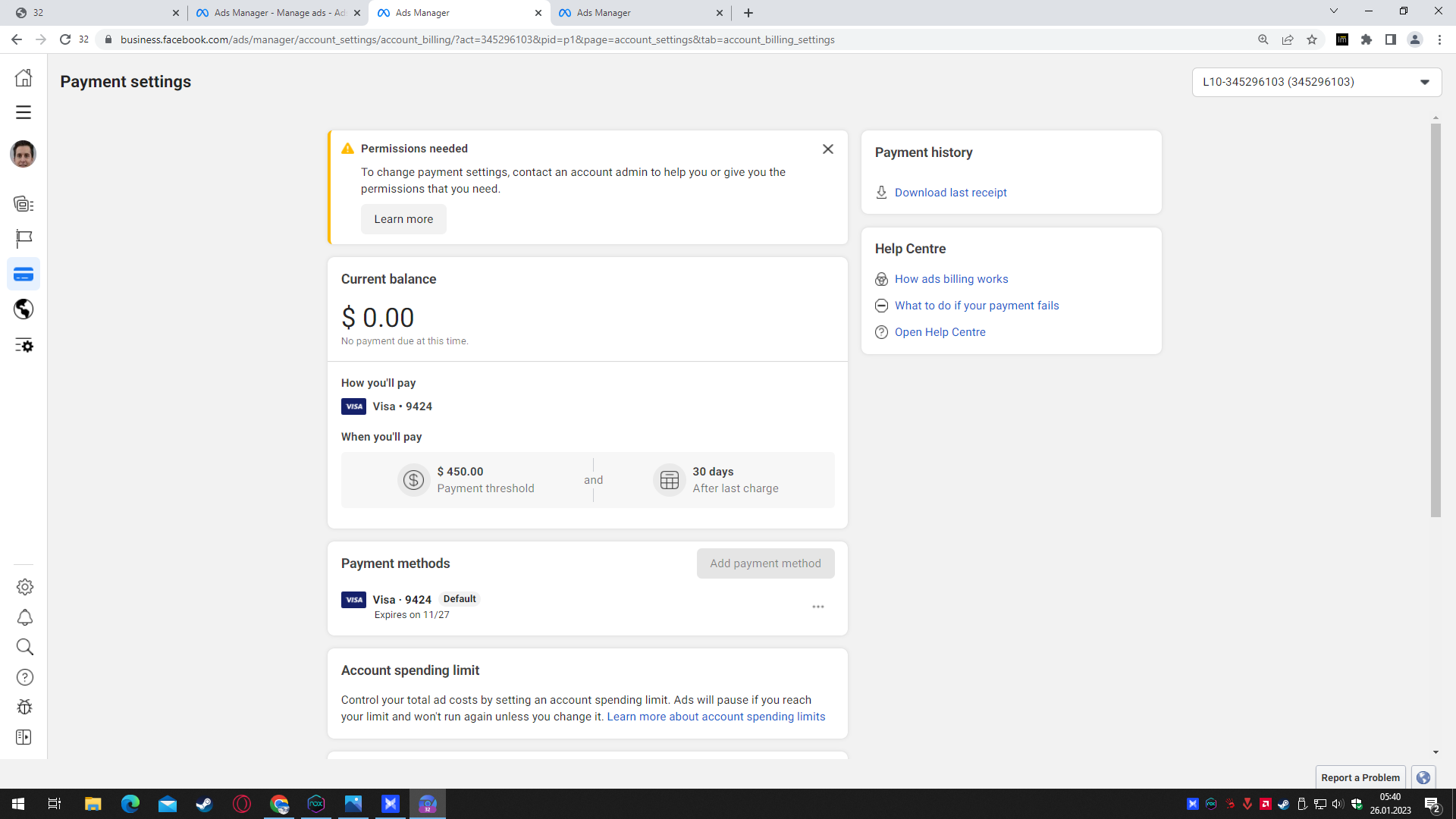
Task: Dismiss the Permissions needed banner
Action: click(828, 149)
